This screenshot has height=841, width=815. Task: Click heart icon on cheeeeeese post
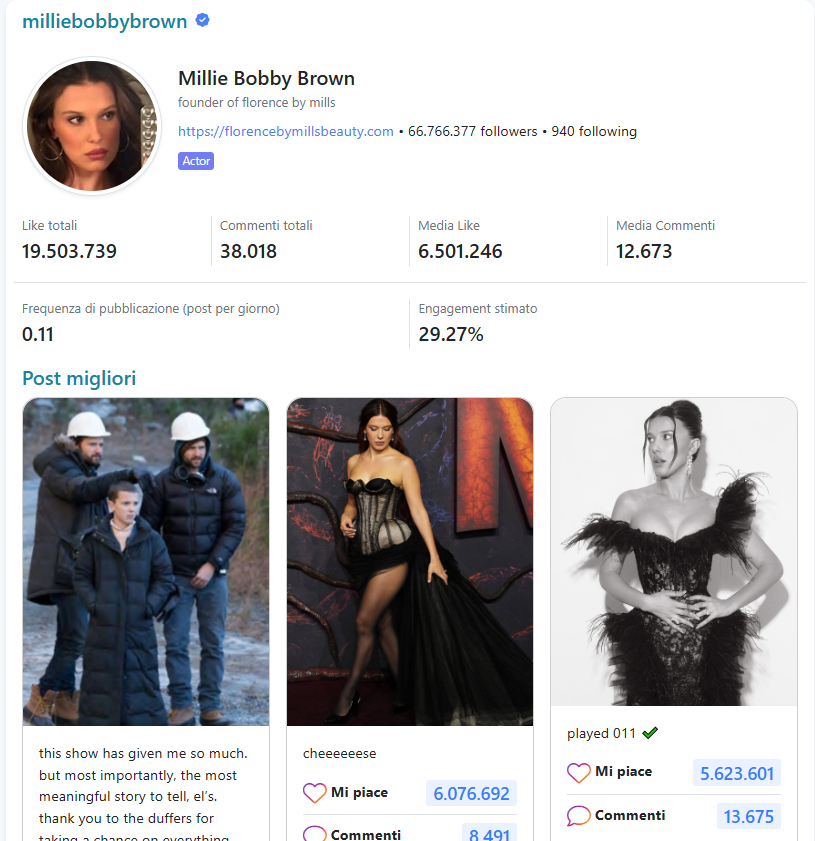pos(314,793)
